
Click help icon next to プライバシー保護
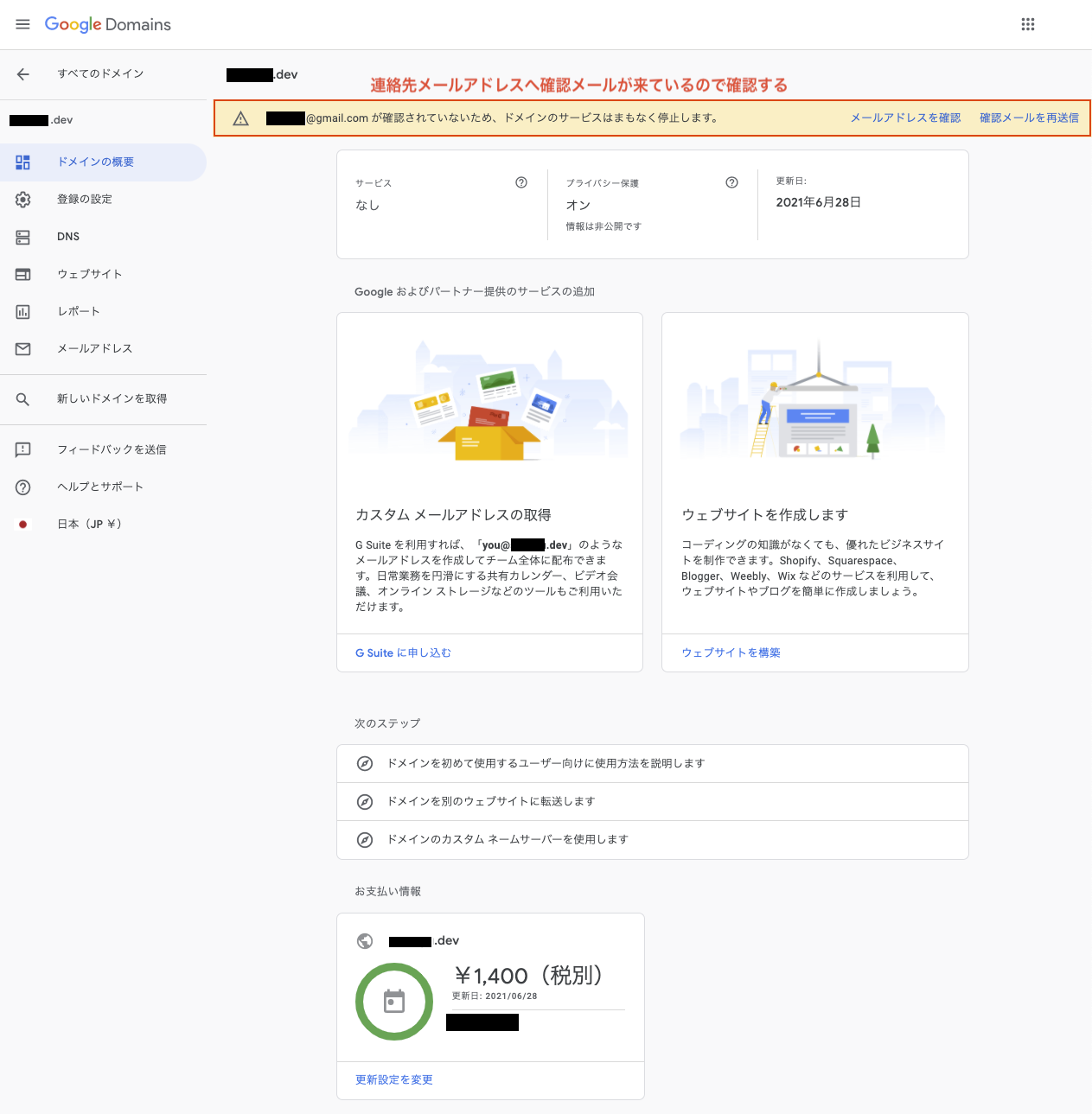pyautogui.click(x=732, y=182)
